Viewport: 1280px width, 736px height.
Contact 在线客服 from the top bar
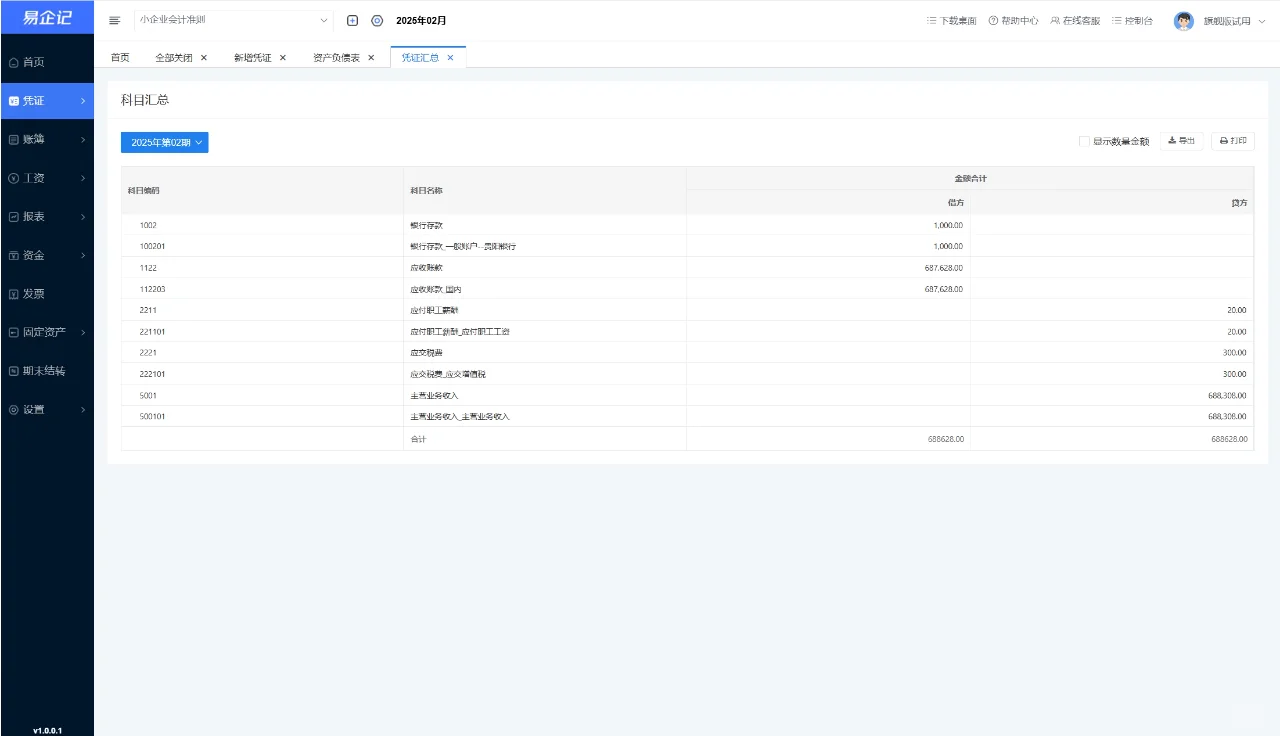tap(1075, 20)
